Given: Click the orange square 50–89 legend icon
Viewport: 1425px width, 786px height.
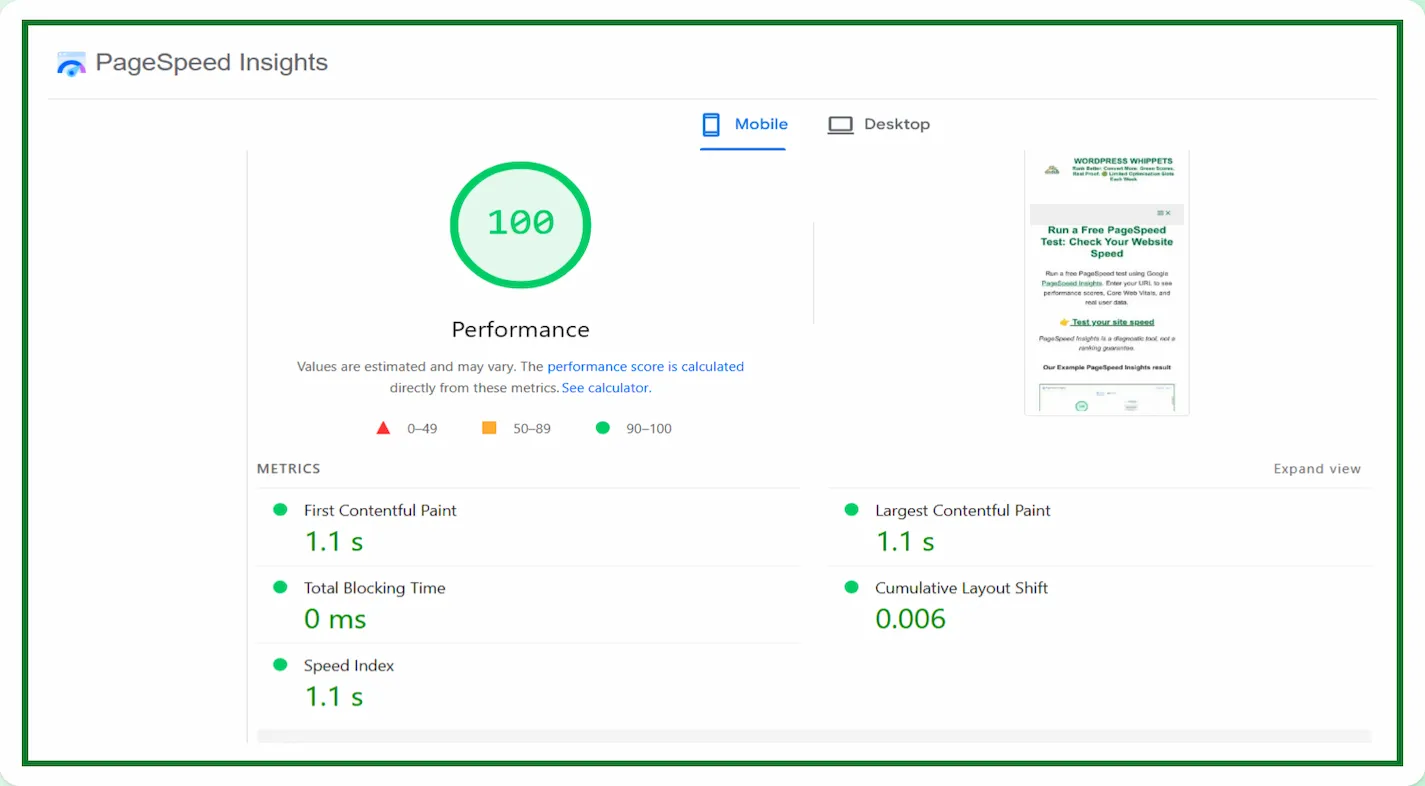Looking at the screenshot, I should (x=489, y=428).
